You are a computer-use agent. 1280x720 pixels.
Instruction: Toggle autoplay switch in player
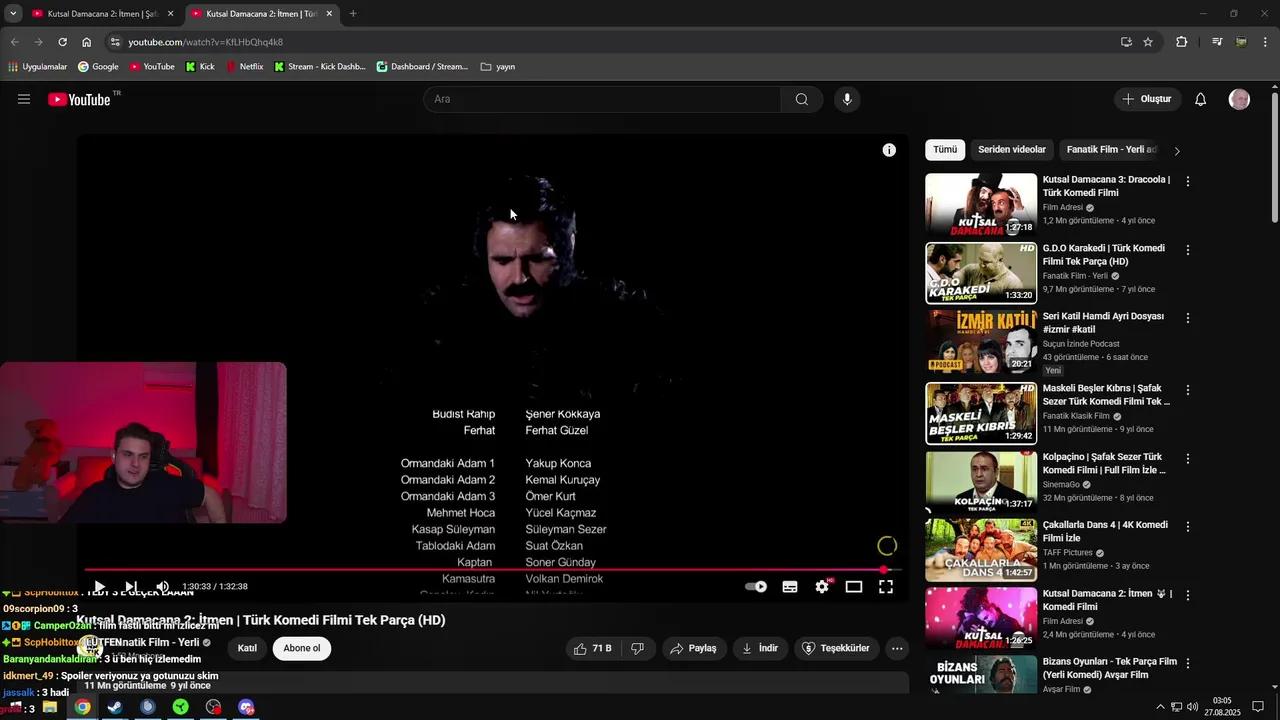pos(756,587)
